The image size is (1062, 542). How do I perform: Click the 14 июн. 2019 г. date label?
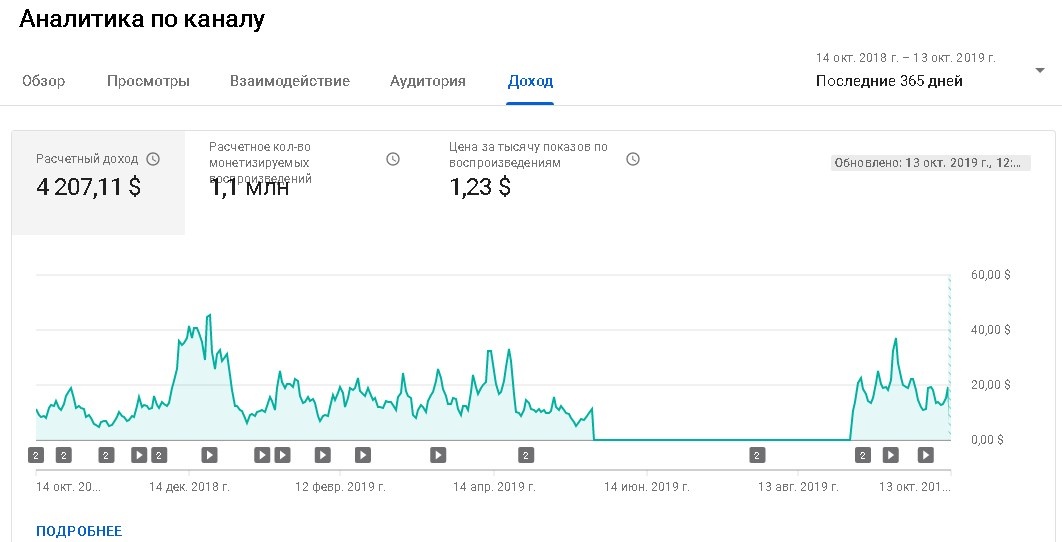pos(647,487)
